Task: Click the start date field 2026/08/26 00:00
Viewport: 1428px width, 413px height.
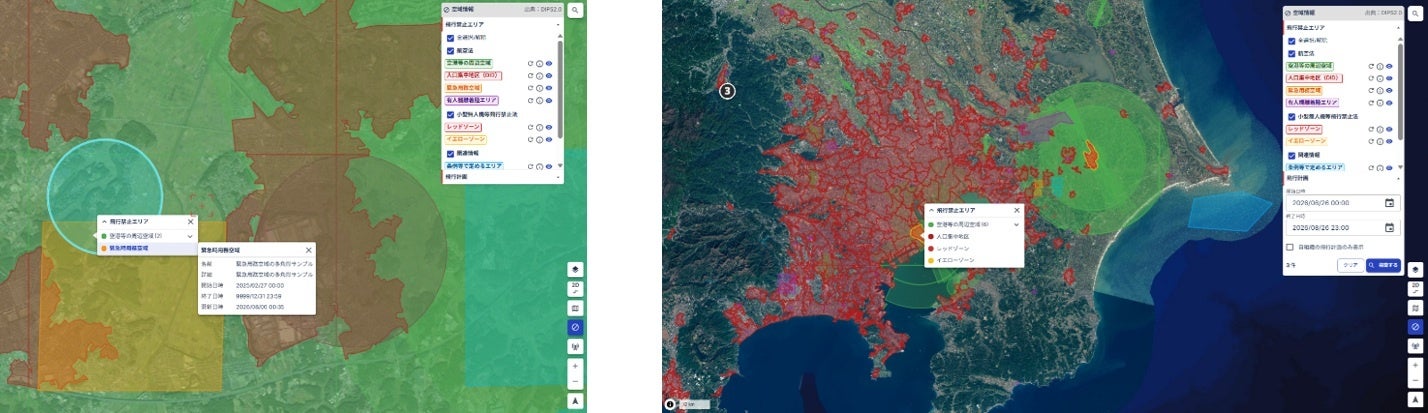Action: click(x=1341, y=203)
